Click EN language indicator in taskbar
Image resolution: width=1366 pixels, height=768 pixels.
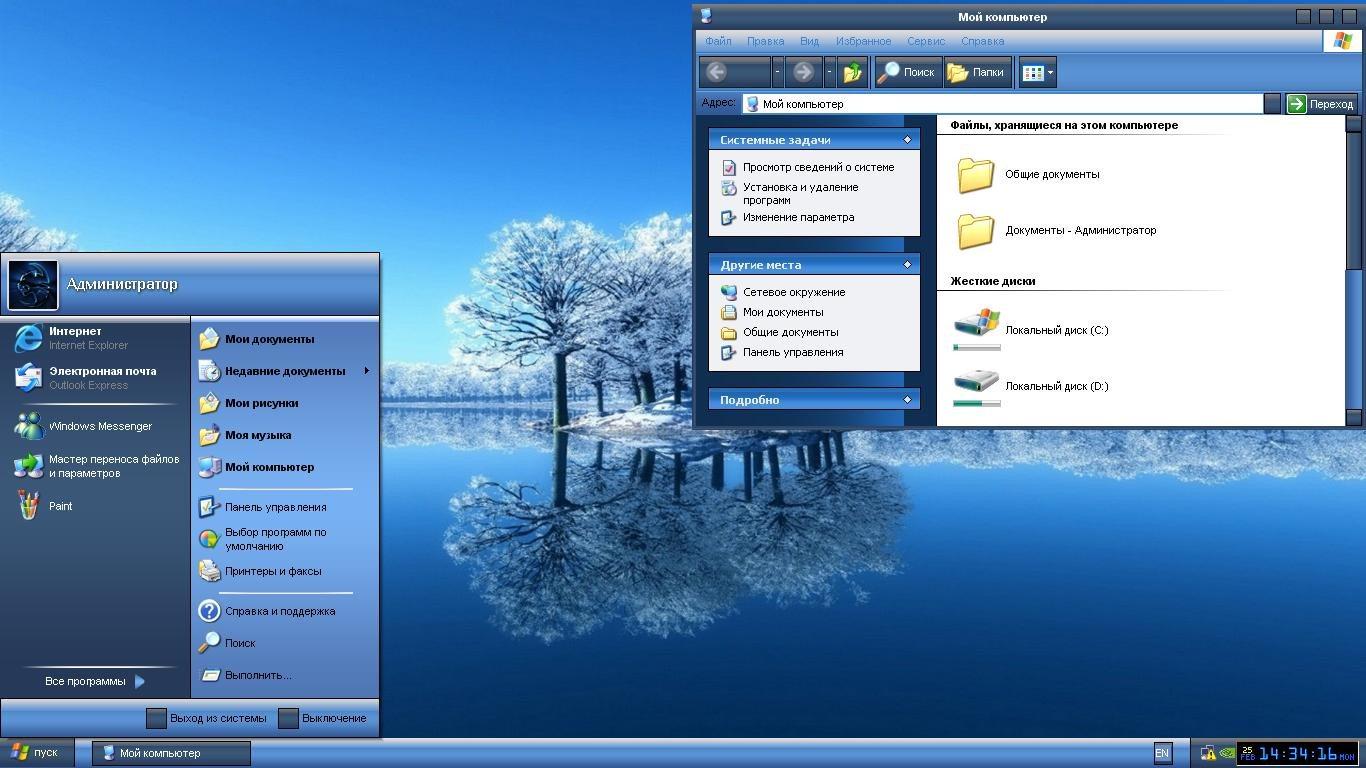click(1162, 753)
